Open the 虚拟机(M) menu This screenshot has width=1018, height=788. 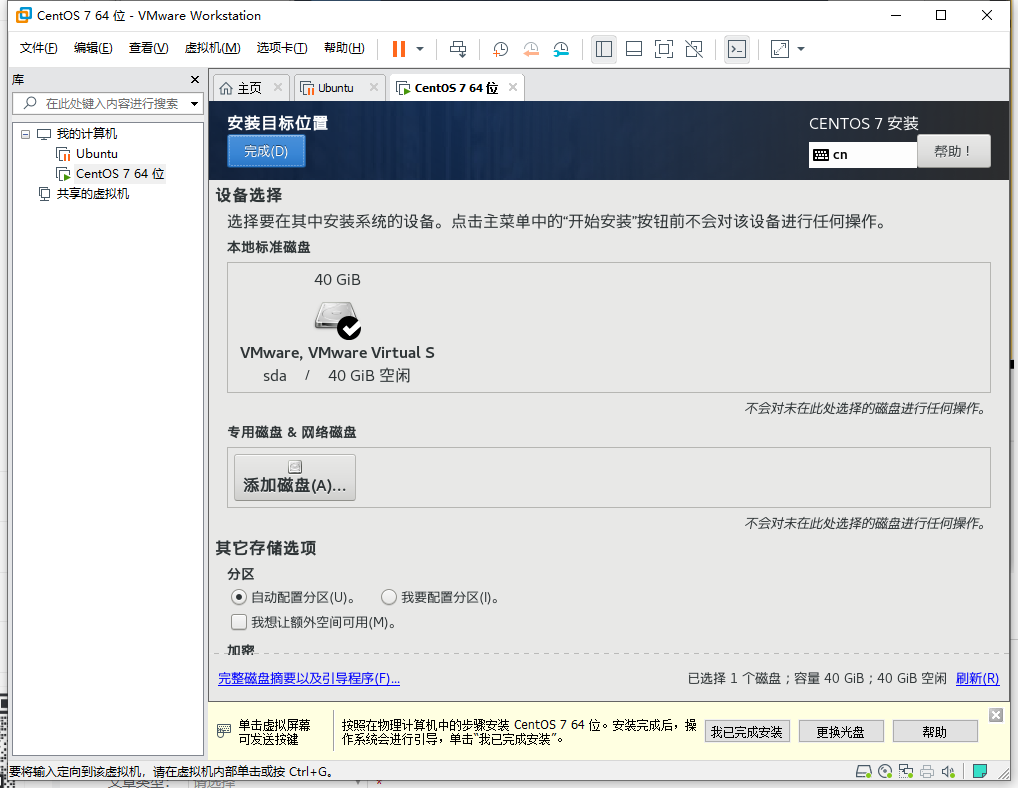[212, 48]
